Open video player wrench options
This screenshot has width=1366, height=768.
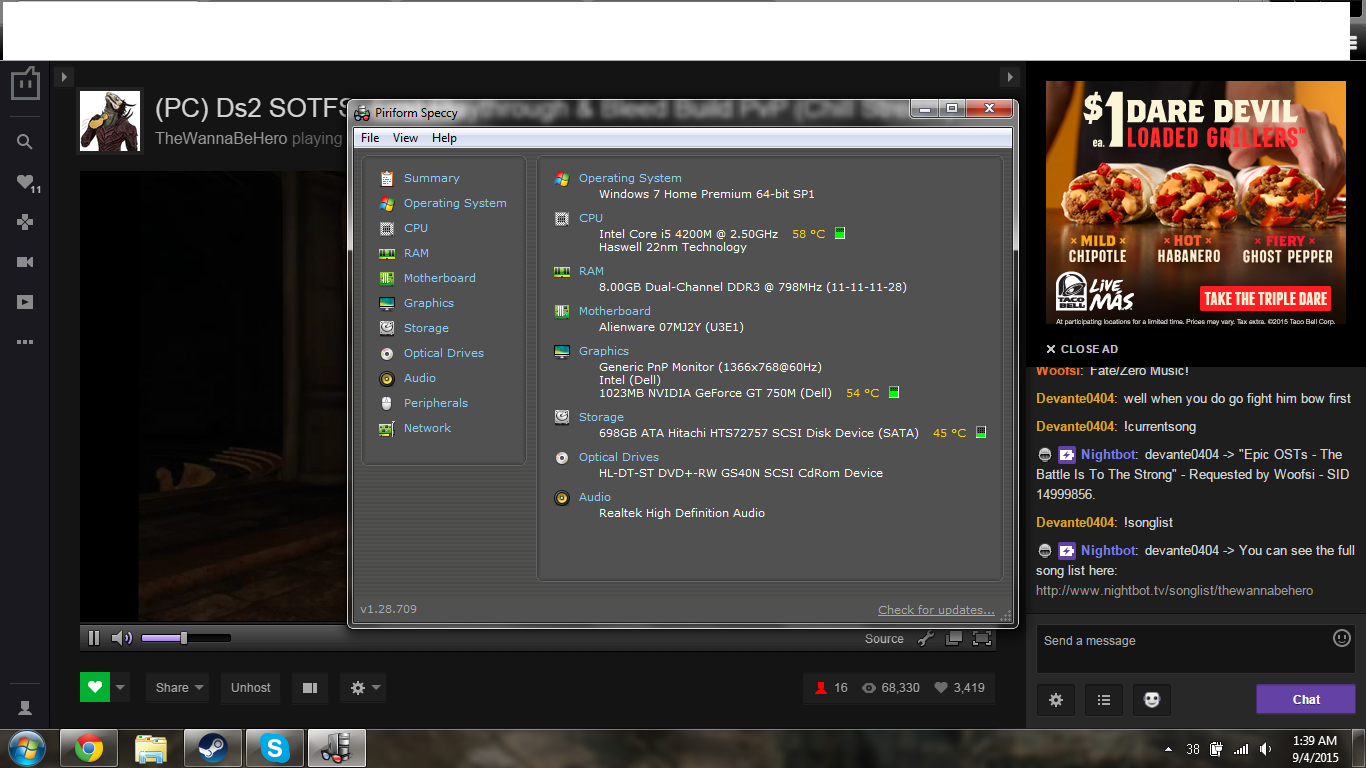[926, 638]
